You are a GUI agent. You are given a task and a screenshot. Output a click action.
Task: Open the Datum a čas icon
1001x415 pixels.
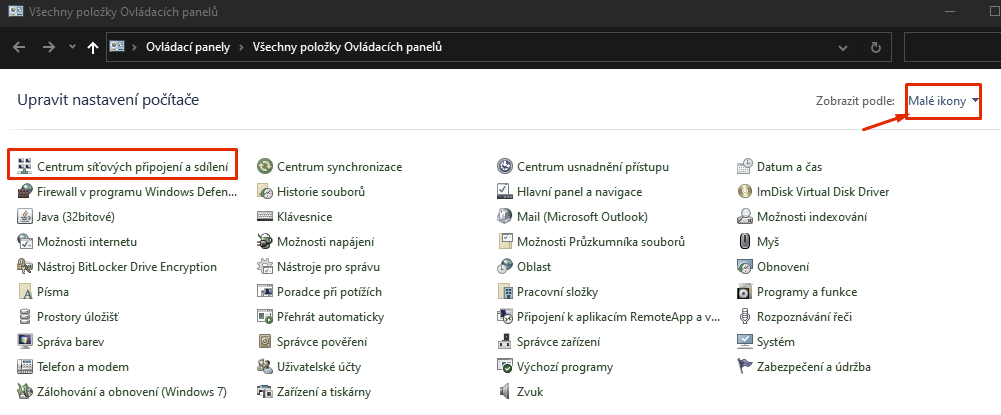click(744, 167)
